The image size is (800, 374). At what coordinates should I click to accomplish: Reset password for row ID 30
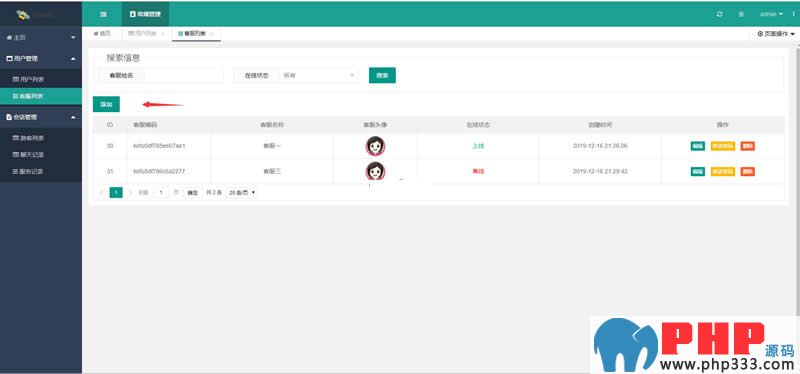pos(722,146)
